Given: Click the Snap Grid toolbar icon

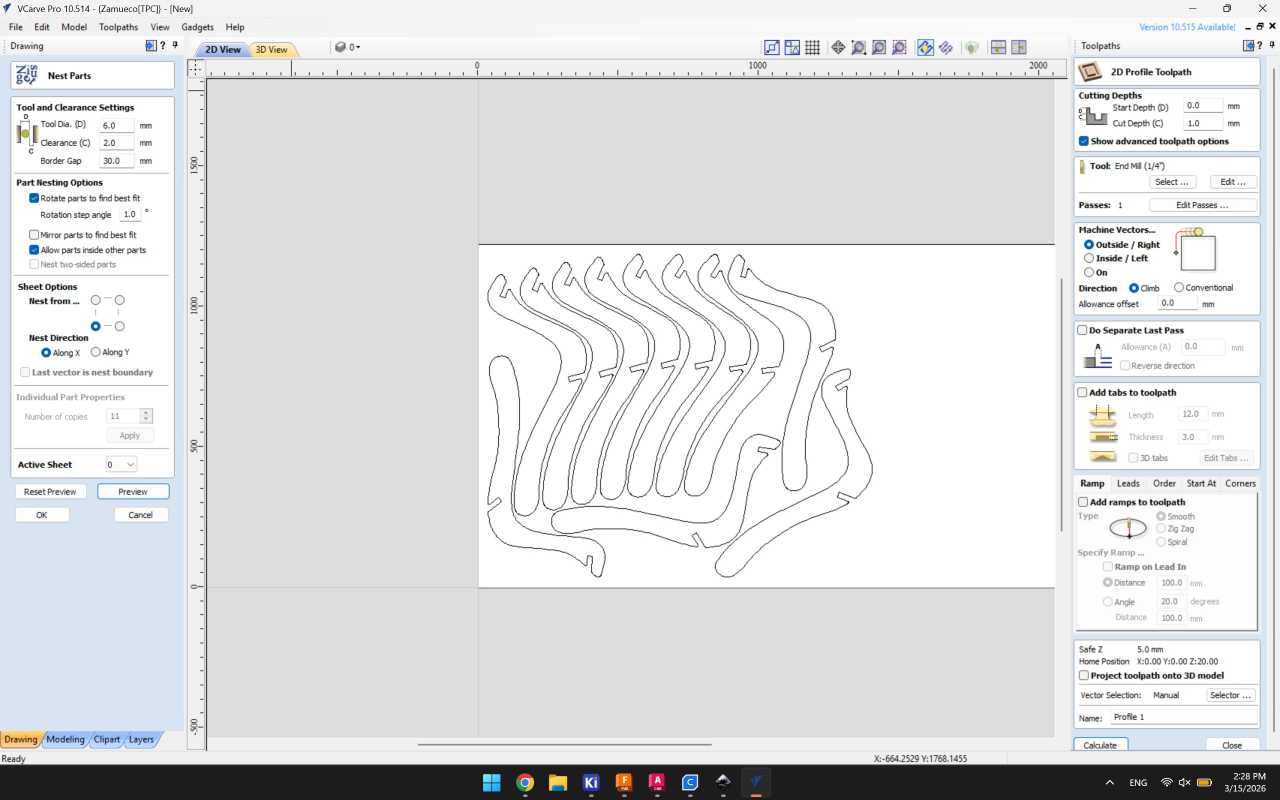Looking at the screenshot, I should click(x=813, y=47).
